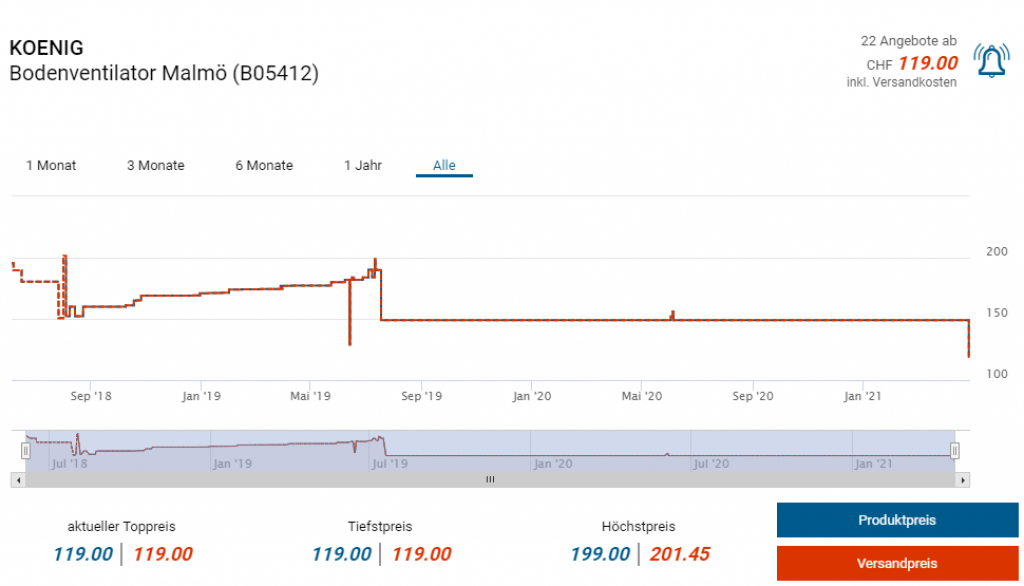
Task: Click the price alert bell icon
Action: (x=991, y=62)
